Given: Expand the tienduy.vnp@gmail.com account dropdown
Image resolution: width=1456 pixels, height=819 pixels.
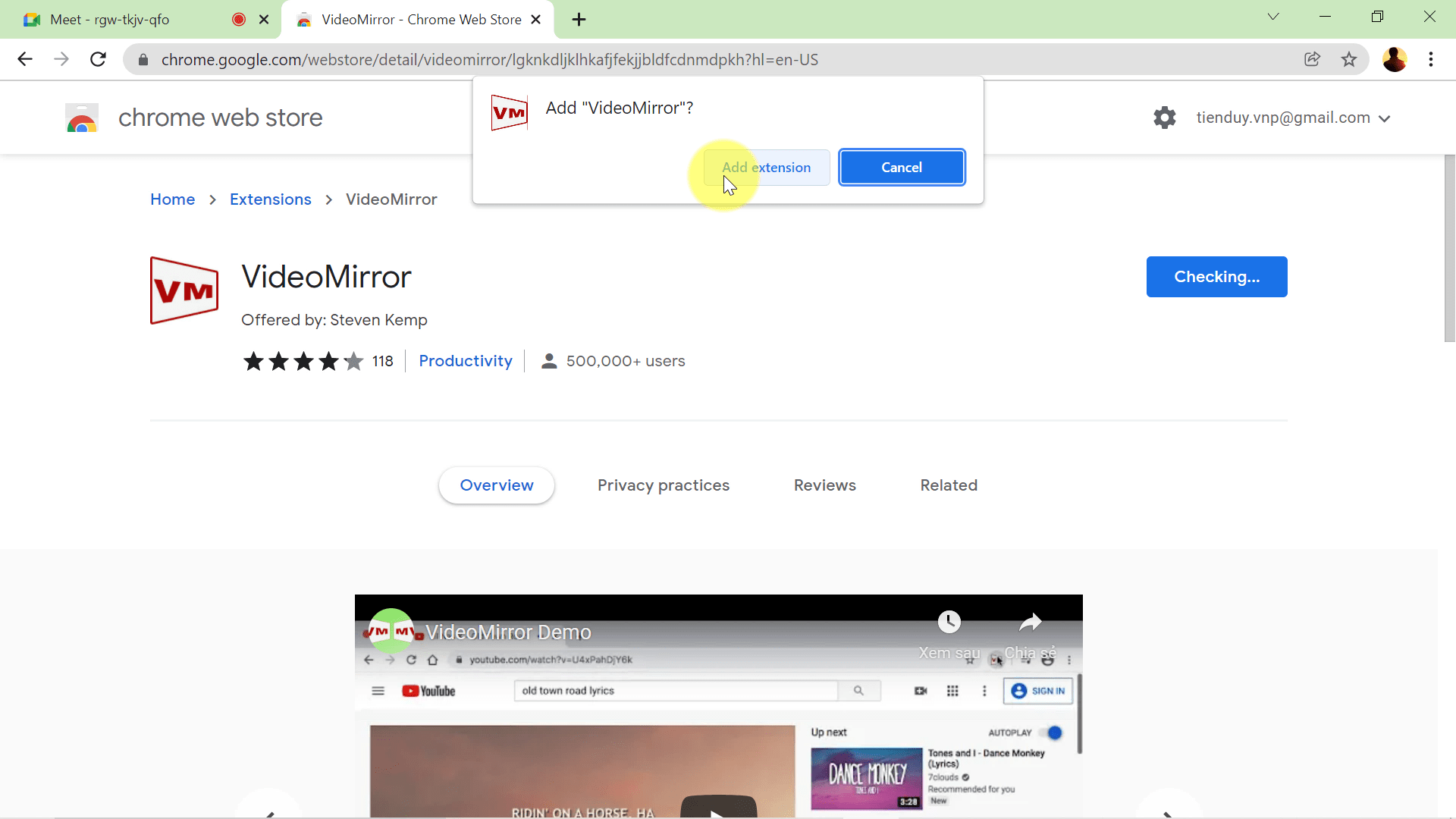Looking at the screenshot, I should [x=1293, y=118].
